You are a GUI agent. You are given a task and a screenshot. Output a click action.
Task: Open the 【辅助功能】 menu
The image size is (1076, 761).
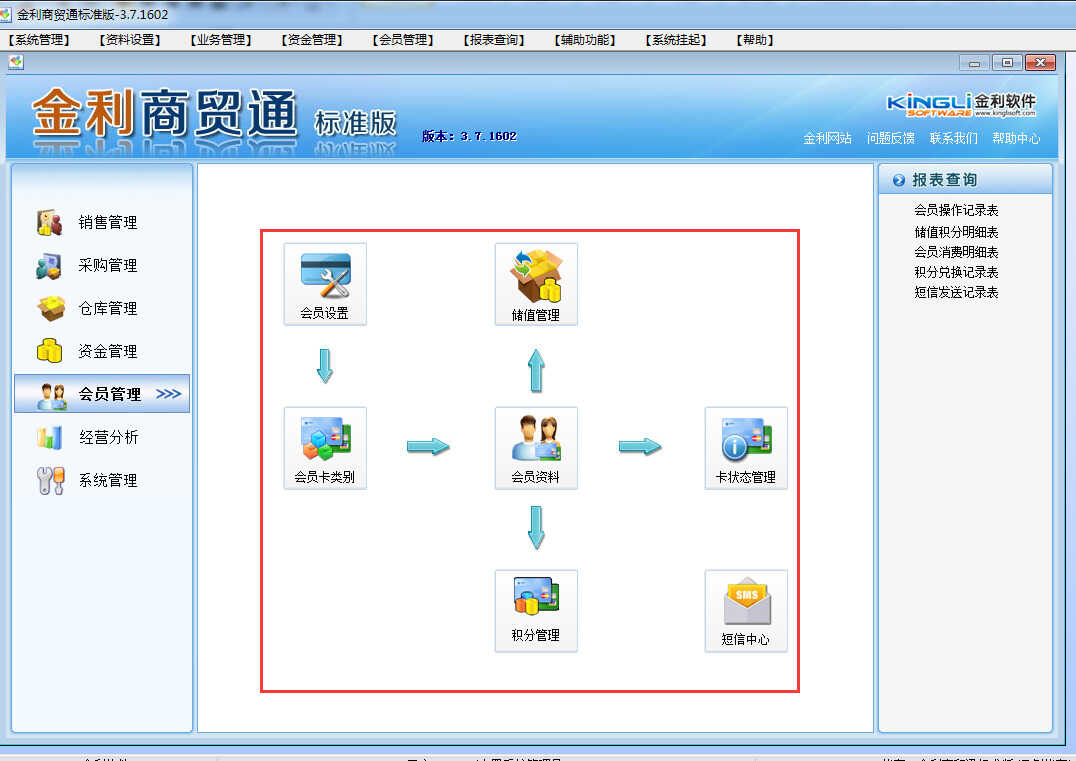pos(585,40)
